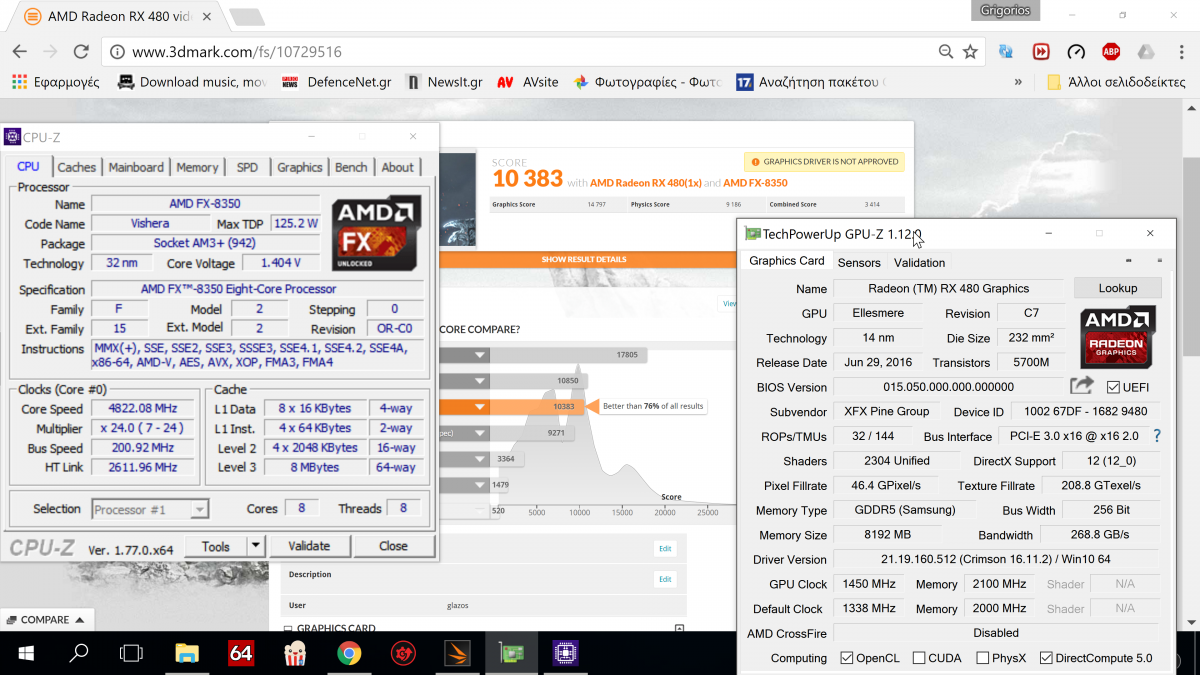Screen dimensions: 1200x675
Task: Switch to CPU-Z taskbar icon
Action: [x=566, y=654]
